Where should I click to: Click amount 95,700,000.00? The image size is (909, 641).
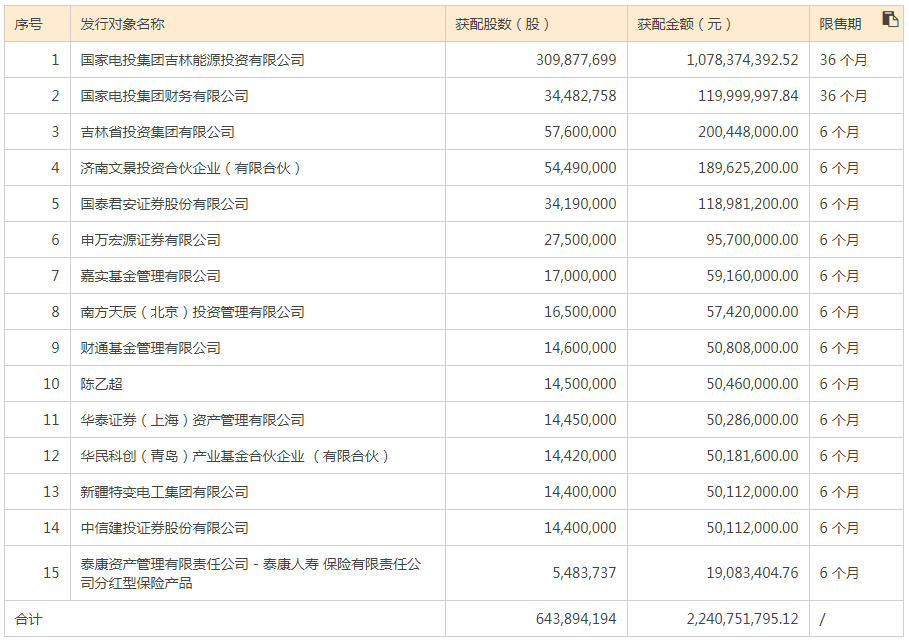click(752, 240)
